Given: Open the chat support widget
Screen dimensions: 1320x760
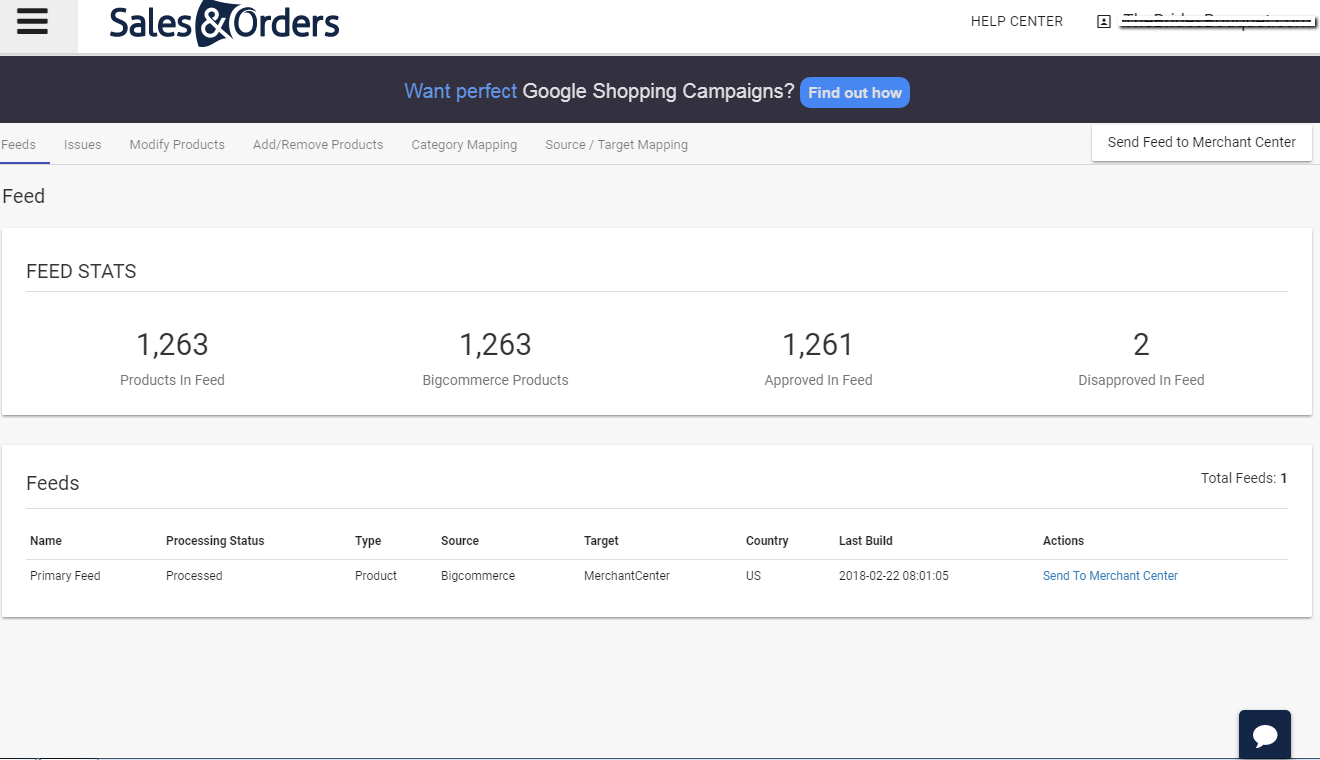Looking at the screenshot, I should pyautogui.click(x=1265, y=735).
